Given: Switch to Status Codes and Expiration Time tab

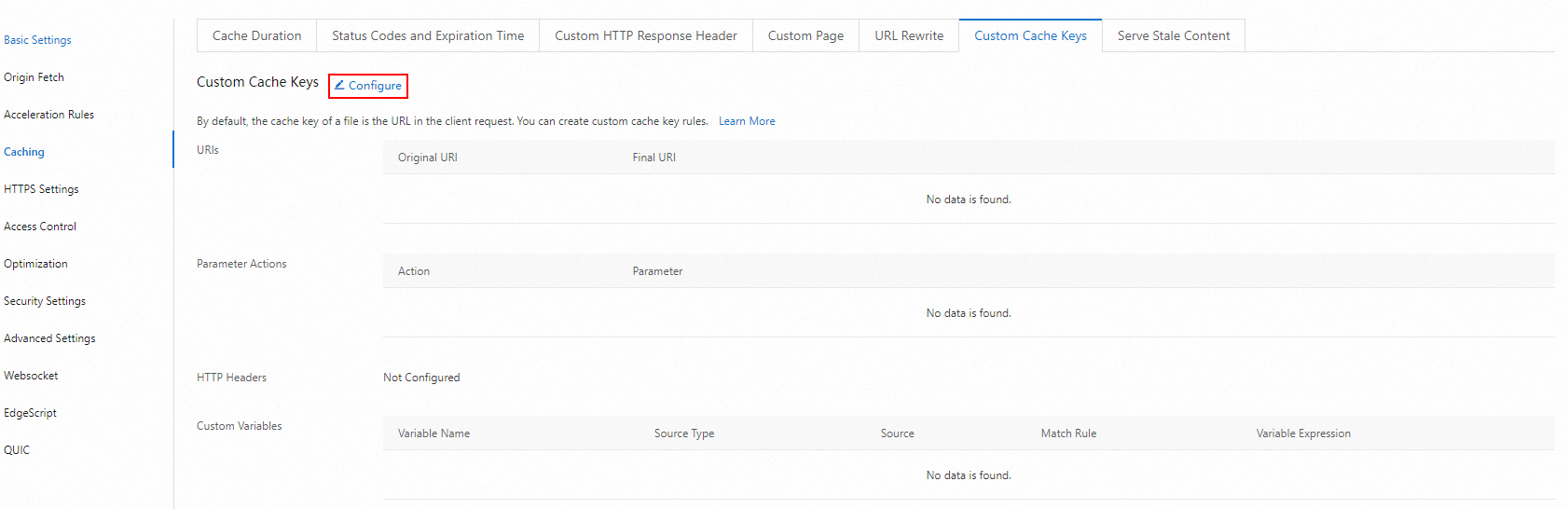Looking at the screenshot, I should (428, 35).
